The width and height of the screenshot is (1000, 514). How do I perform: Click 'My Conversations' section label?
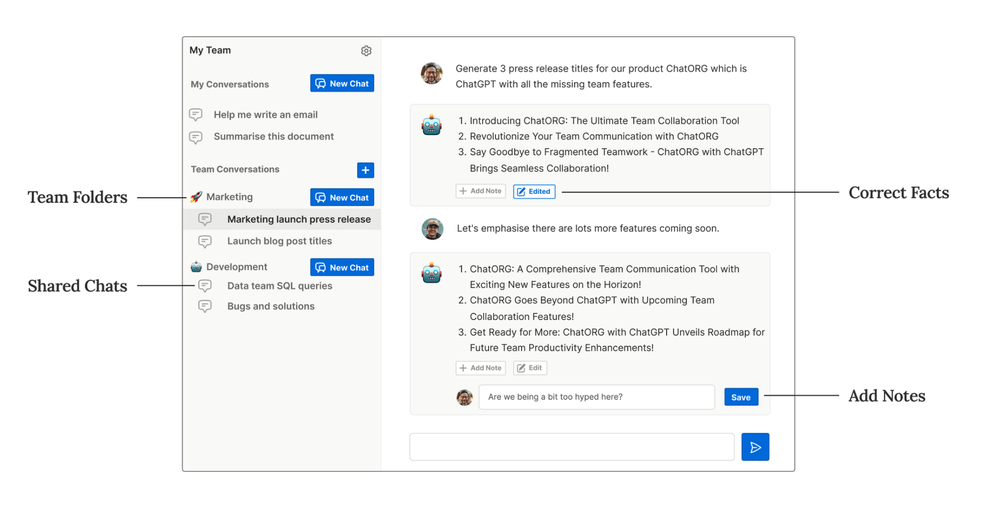click(230, 84)
